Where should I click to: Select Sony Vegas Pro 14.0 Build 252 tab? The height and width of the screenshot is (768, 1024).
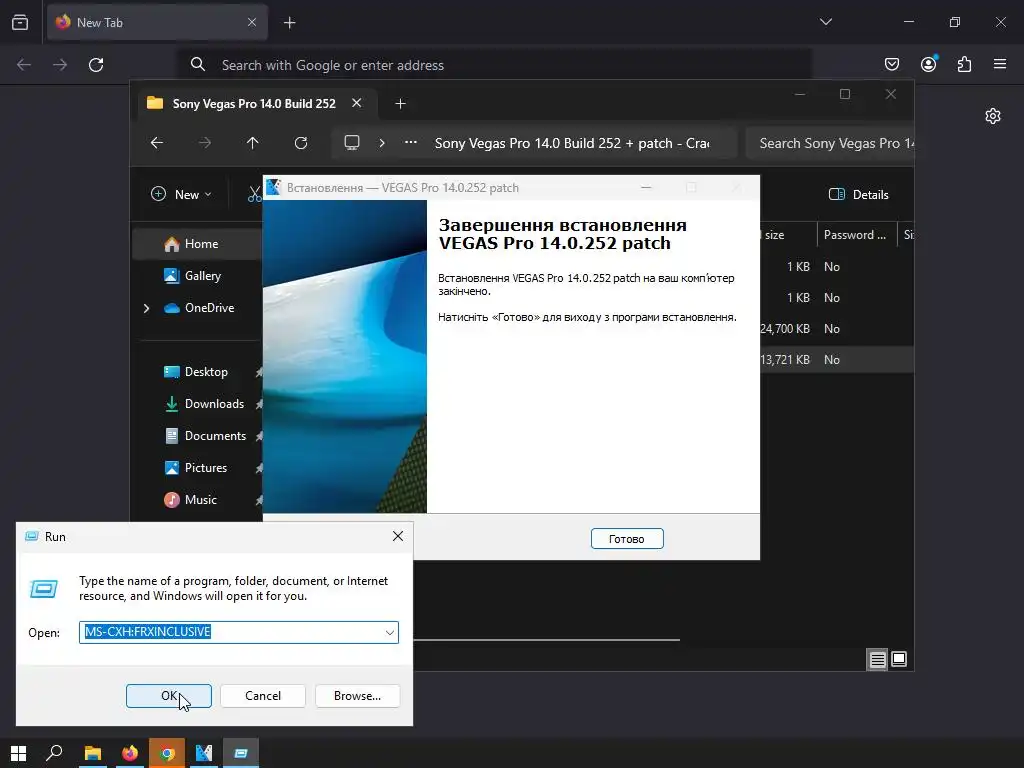[257, 103]
